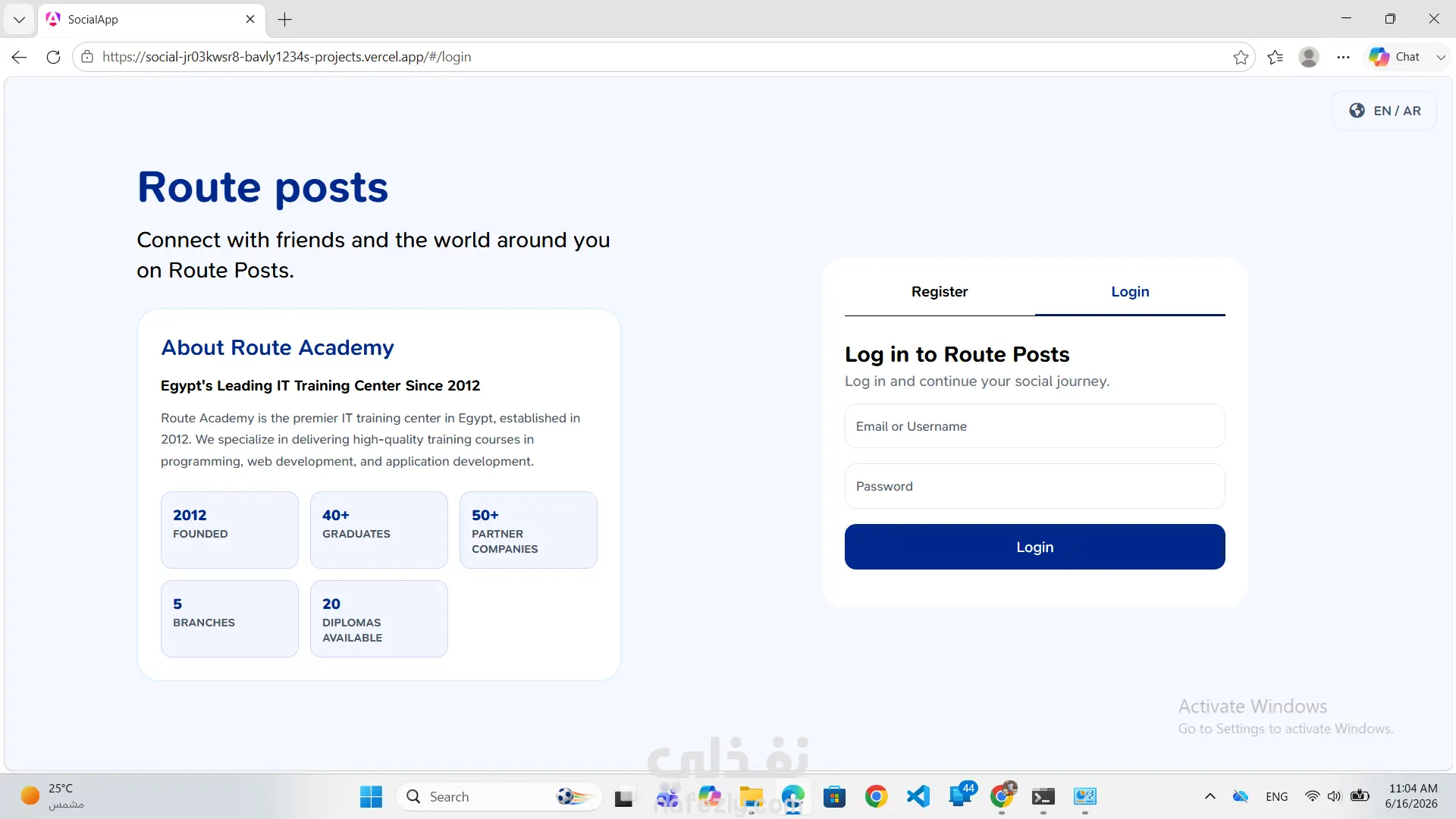The width and height of the screenshot is (1456, 819).
Task: Go back with the browser back arrow
Action: [x=20, y=57]
